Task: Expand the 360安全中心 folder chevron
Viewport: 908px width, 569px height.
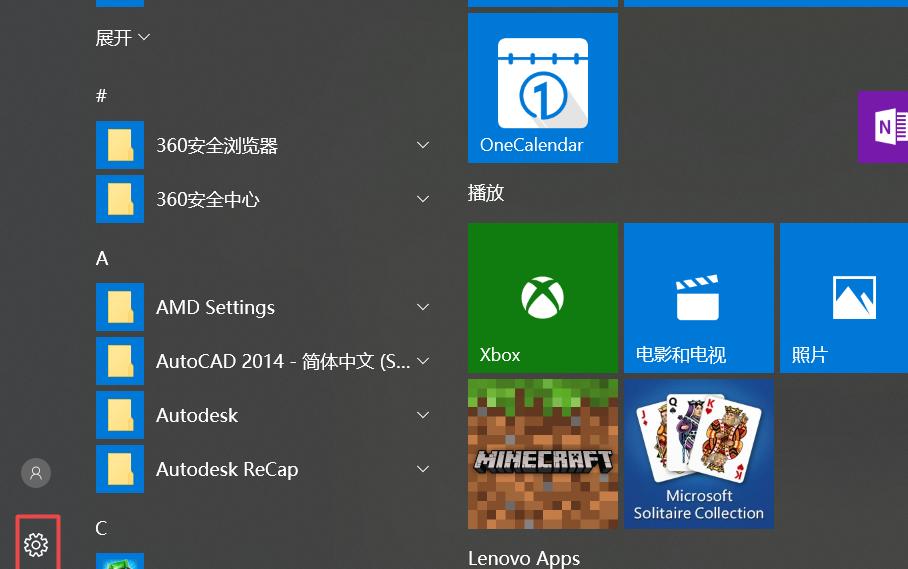Action: pyautogui.click(x=423, y=199)
